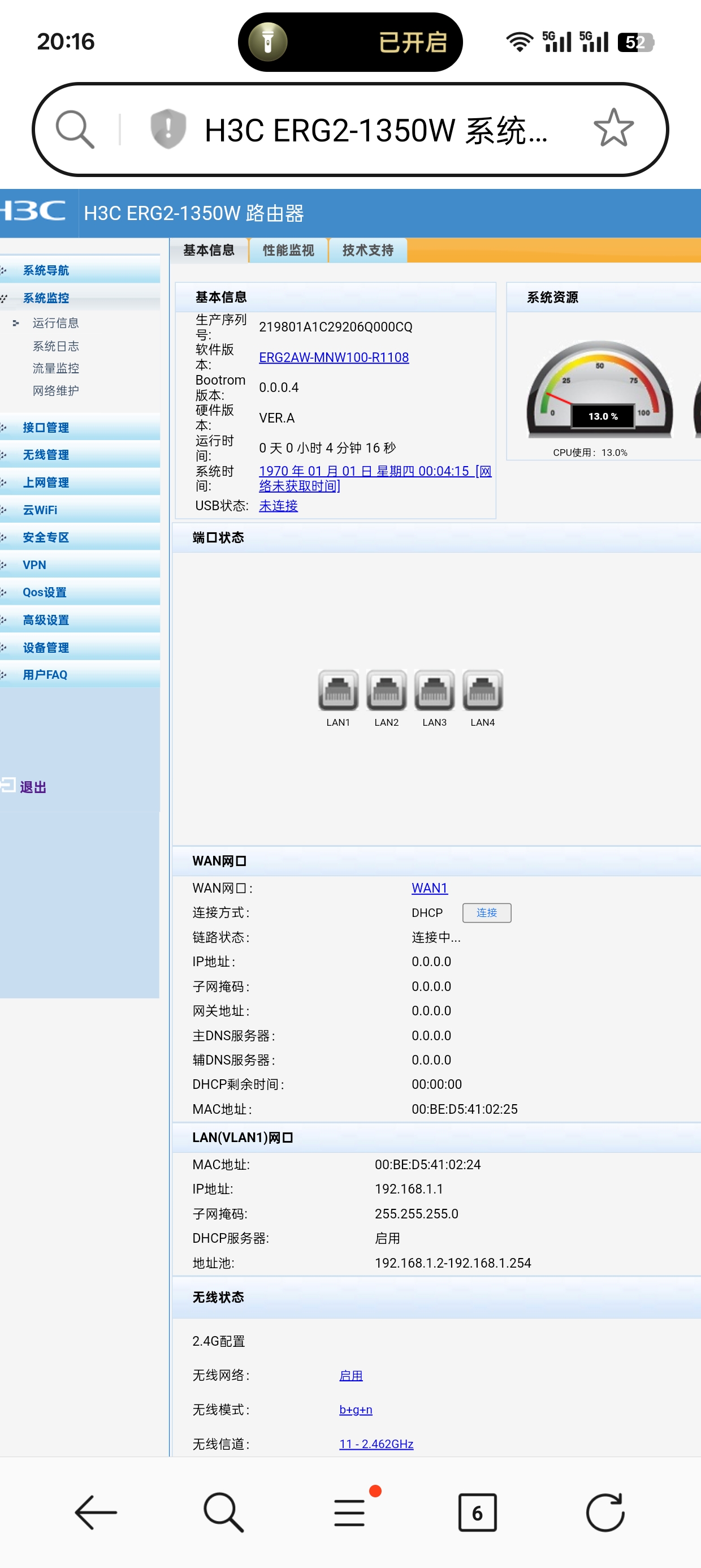This screenshot has width=701, height=1568.
Task: Tap the battery indicator
Action: [x=635, y=42]
